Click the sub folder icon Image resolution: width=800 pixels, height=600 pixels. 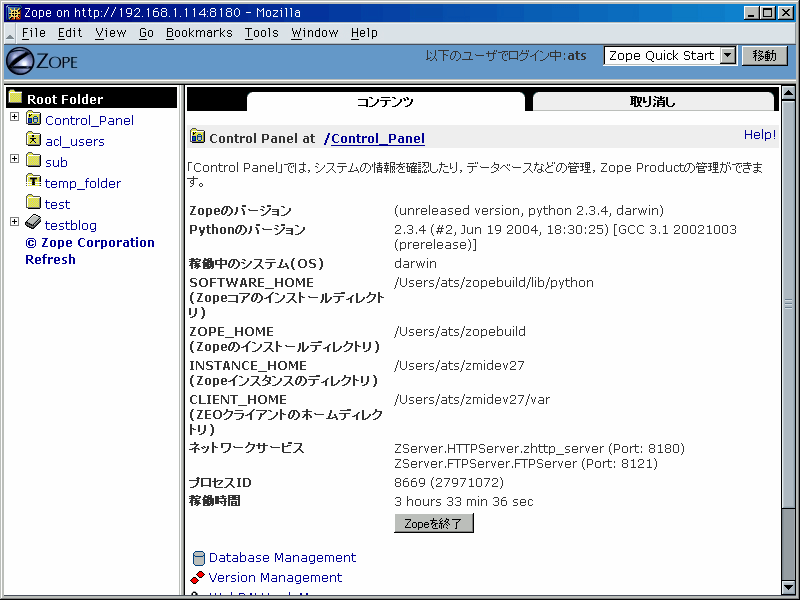34,161
